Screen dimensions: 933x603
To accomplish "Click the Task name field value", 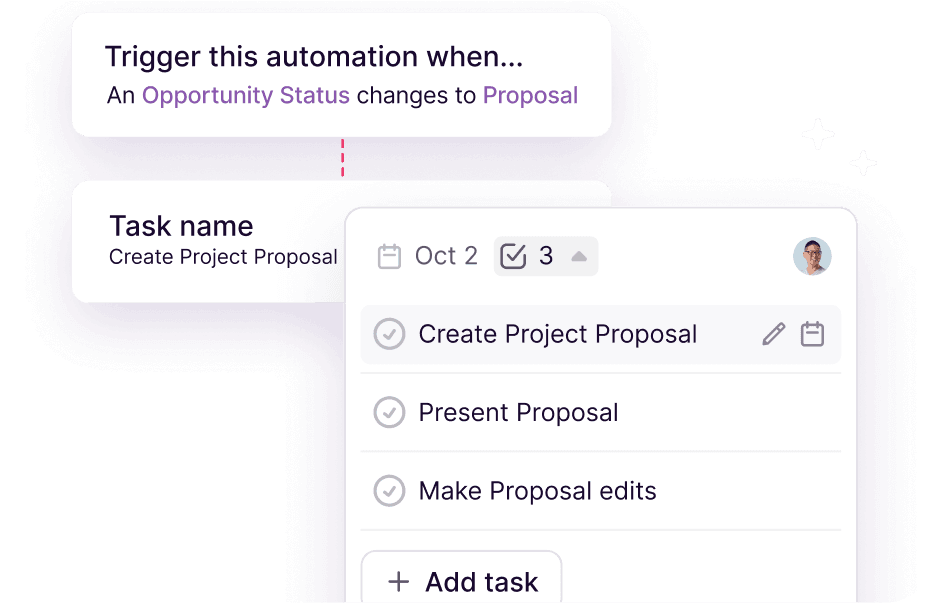I will coord(223,257).
